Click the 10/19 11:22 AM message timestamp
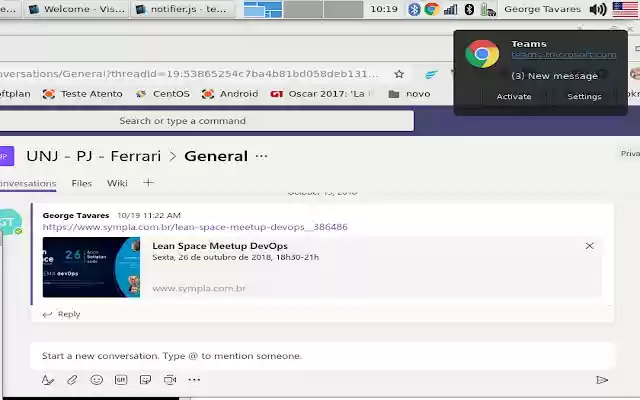Viewport: 640px width, 400px height. (x=149, y=215)
